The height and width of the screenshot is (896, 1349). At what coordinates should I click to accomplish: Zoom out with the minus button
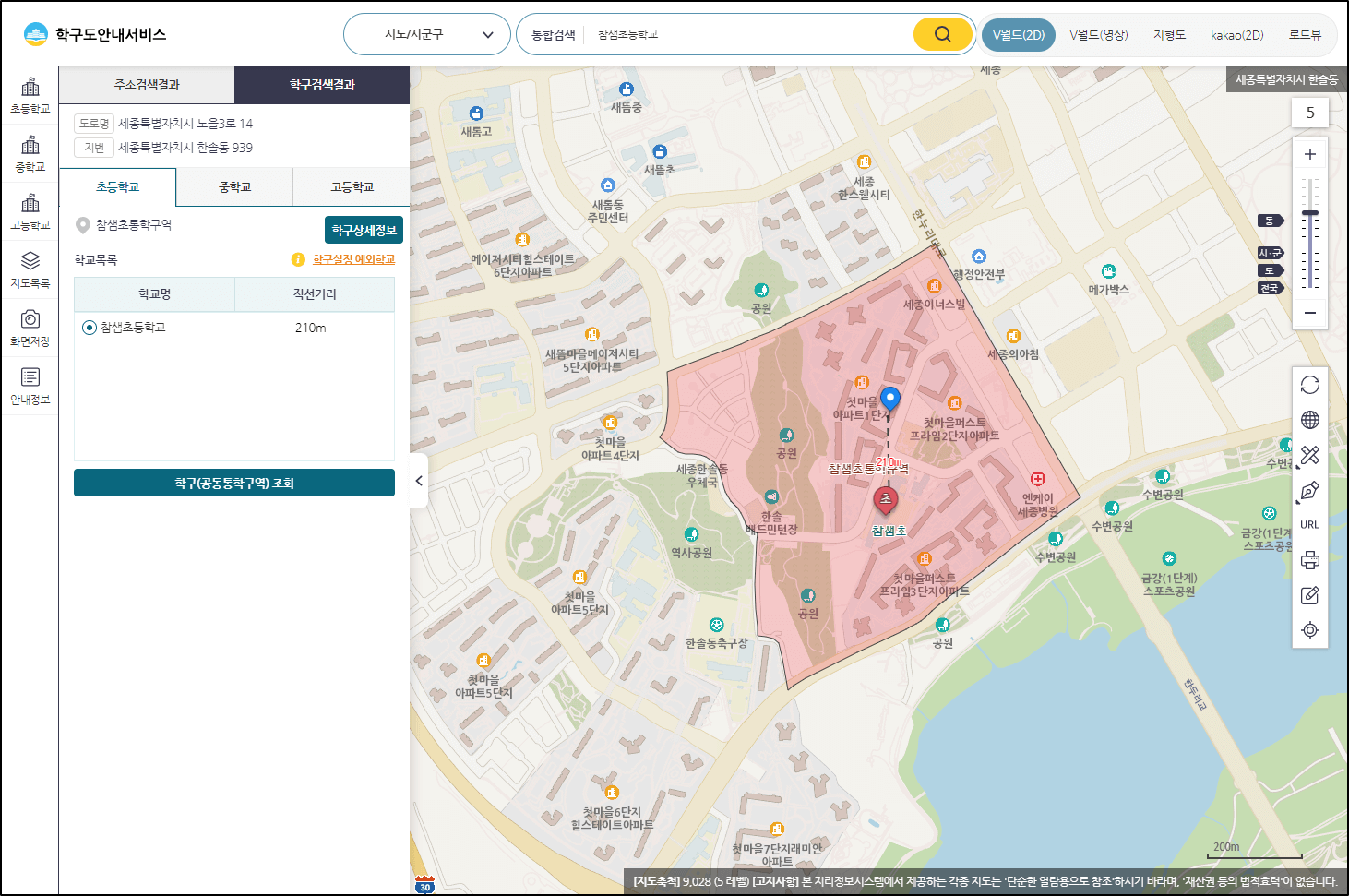pyautogui.click(x=1310, y=313)
